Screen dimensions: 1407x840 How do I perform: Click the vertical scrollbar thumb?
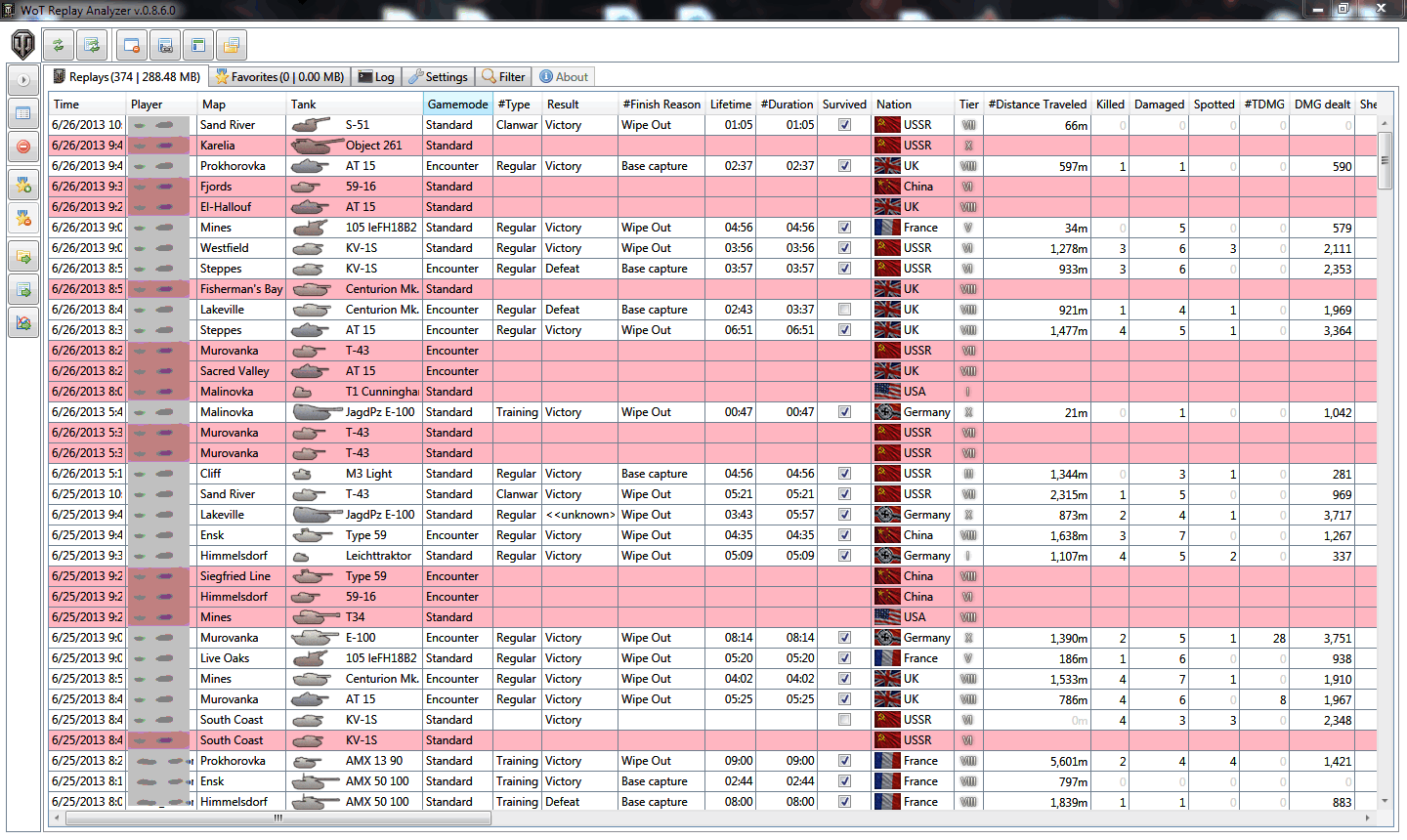(1385, 160)
